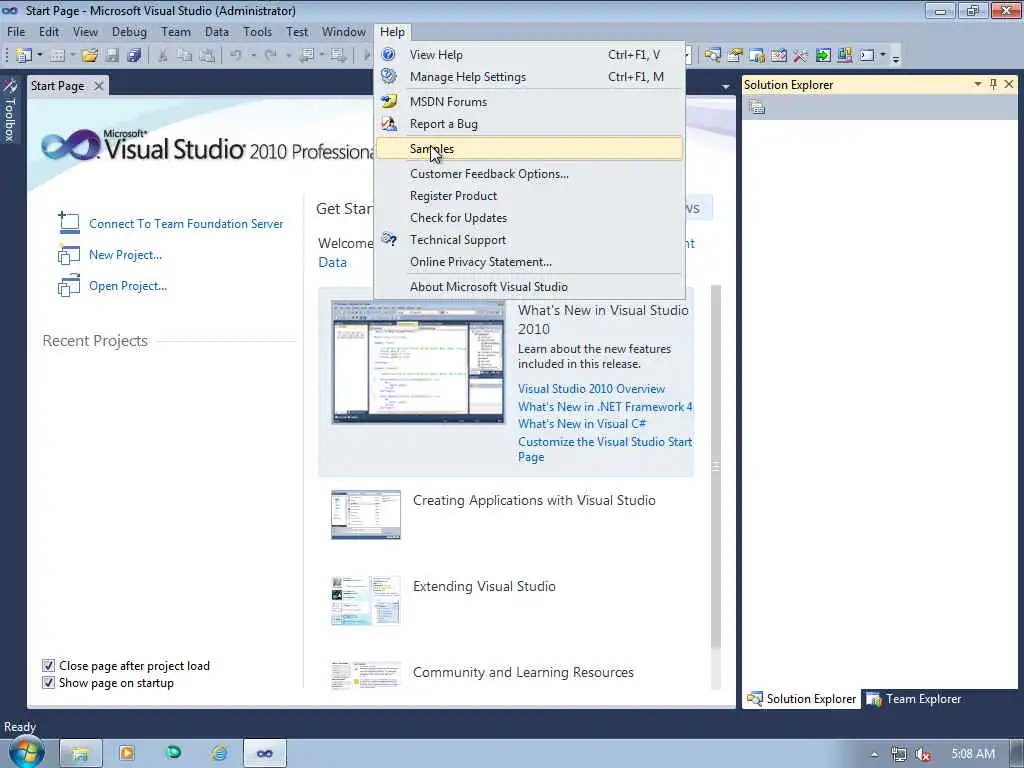Screen dimensions: 1024x768
Task: Expand the collapsed Toolbox side tab
Action: click(x=10, y=110)
